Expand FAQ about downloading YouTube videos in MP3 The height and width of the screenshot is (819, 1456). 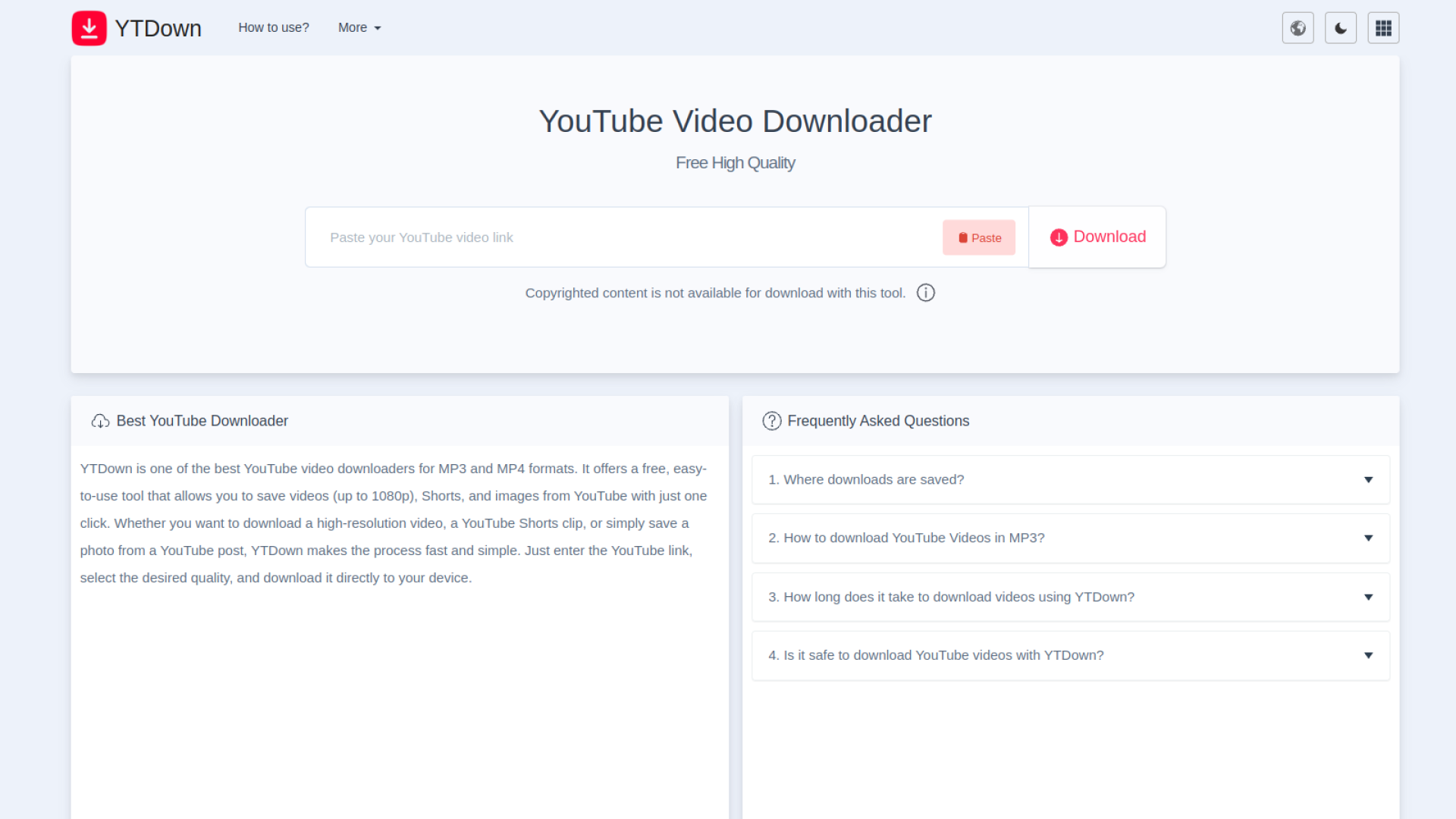(x=1069, y=538)
